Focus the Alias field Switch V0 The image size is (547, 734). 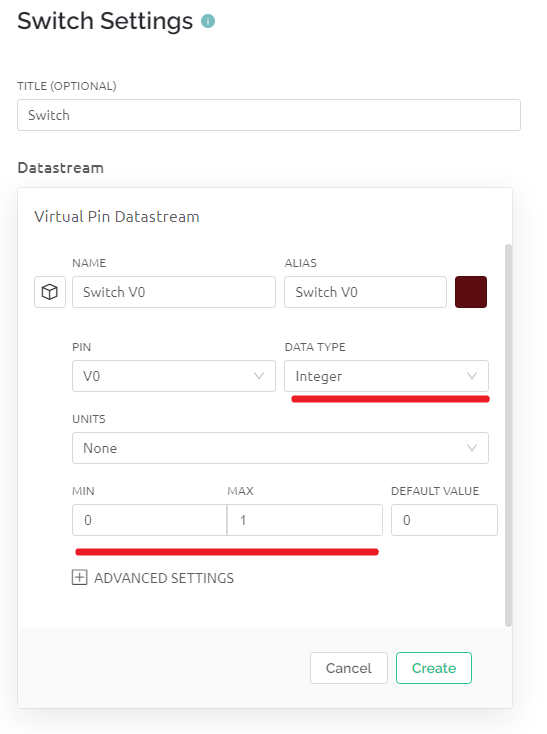(365, 292)
